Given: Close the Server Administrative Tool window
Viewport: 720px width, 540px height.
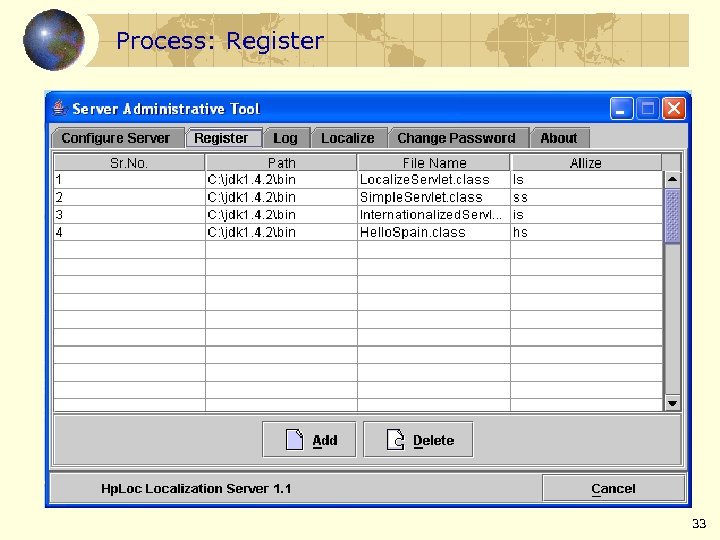Looking at the screenshot, I should click(x=674, y=109).
